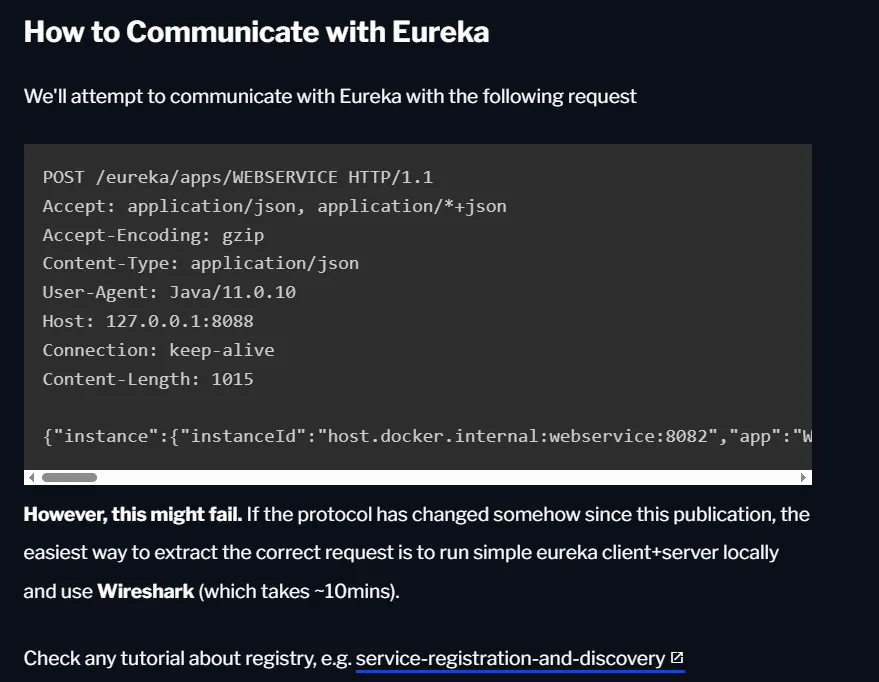
Task: Click the Accept-Encoding: gzip line
Action: point(153,235)
